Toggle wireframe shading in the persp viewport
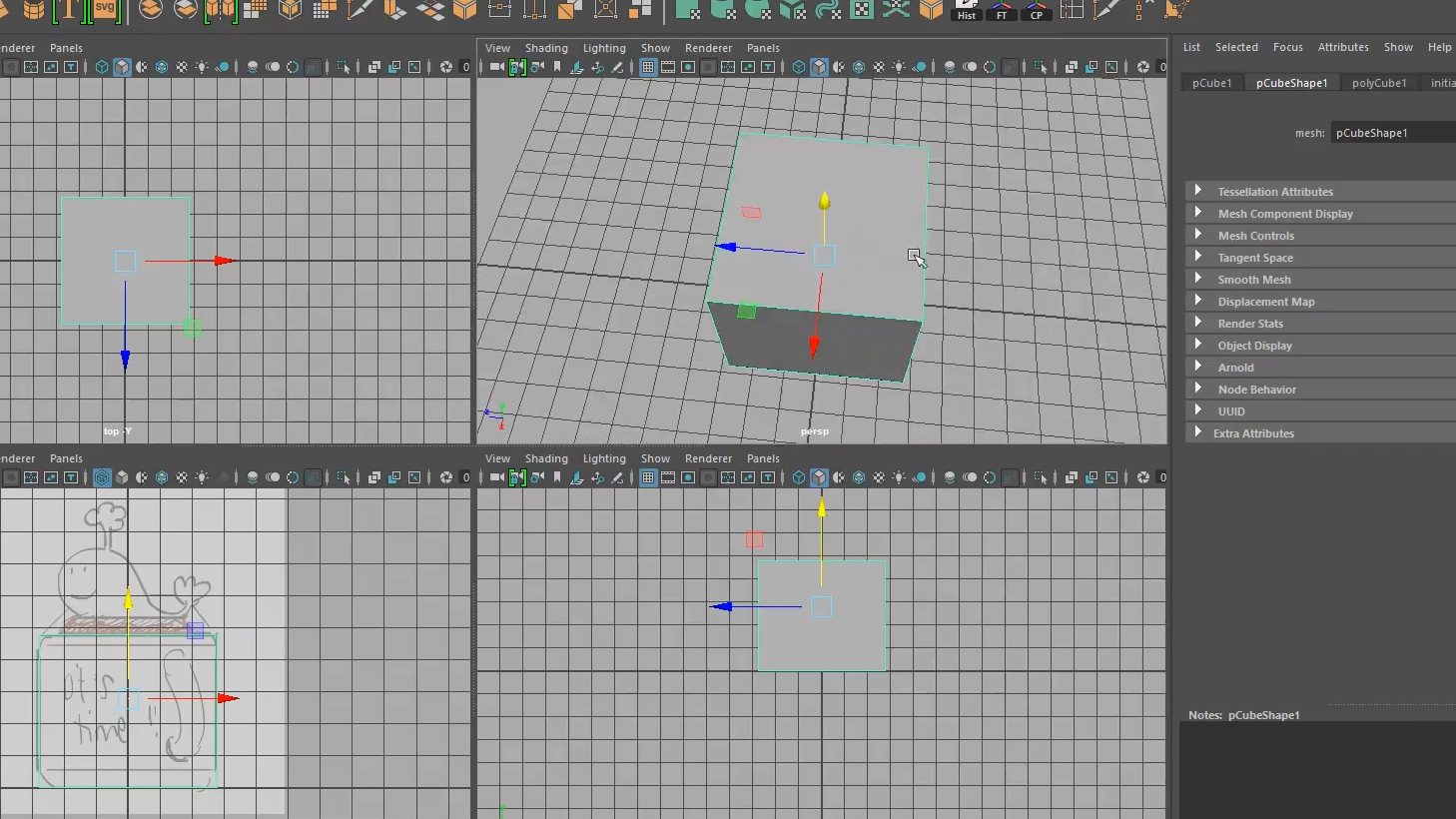This screenshot has height=819, width=1456. coord(799,67)
